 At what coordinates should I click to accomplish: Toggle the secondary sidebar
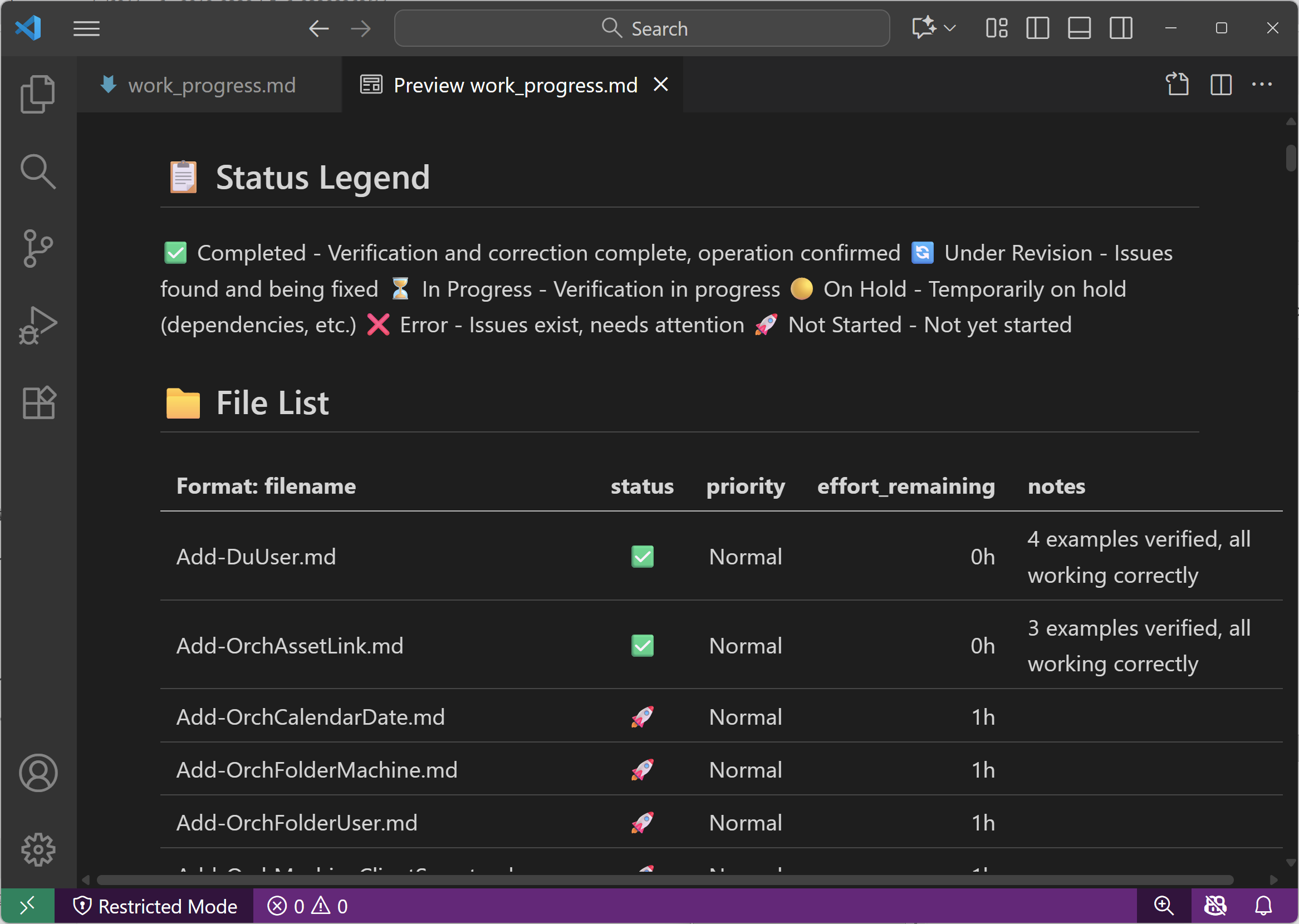(x=1120, y=28)
